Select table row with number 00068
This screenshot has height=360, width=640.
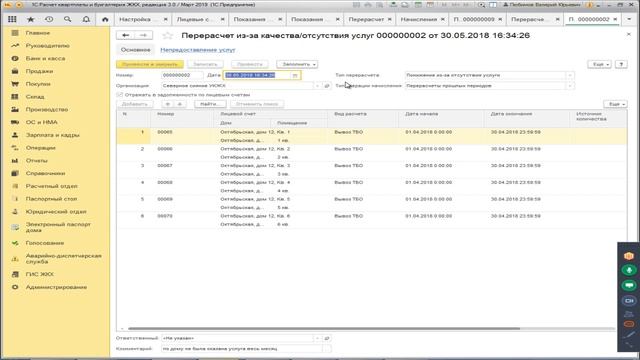pos(371,187)
